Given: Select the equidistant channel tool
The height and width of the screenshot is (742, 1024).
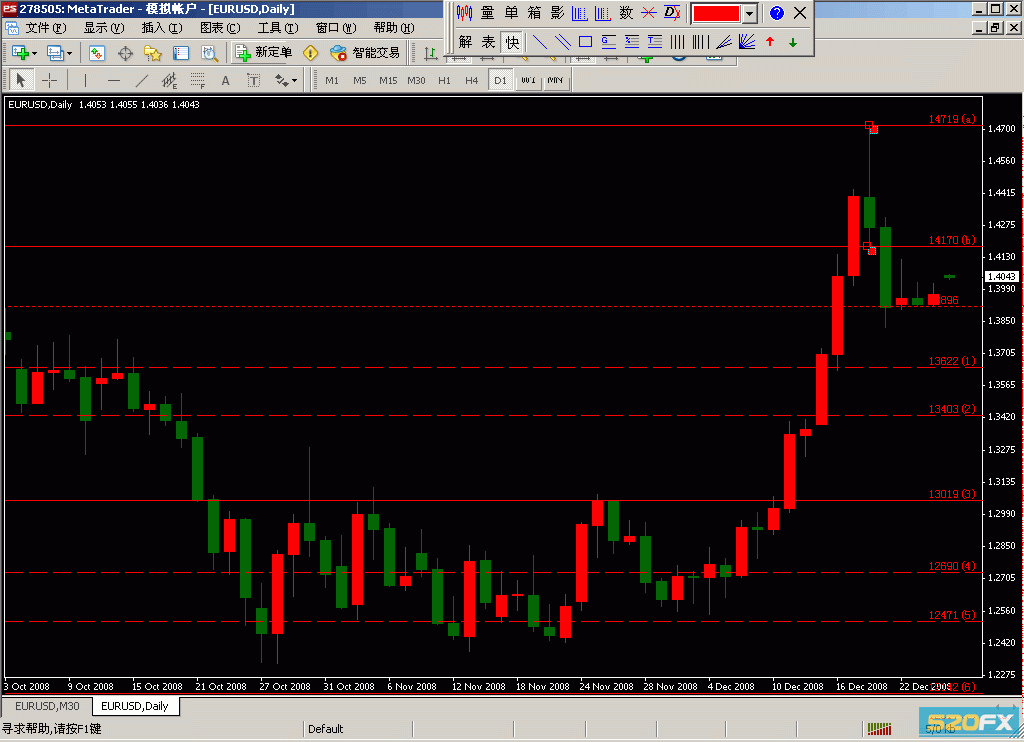Looking at the screenshot, I should [169, 80].
